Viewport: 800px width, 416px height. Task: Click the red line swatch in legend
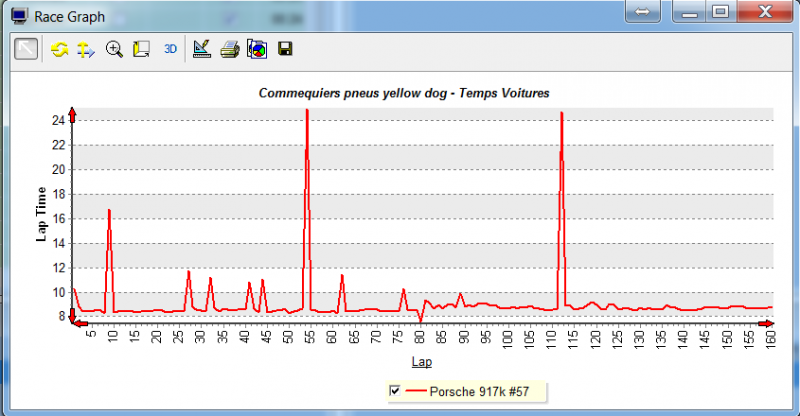coord(416,390)
